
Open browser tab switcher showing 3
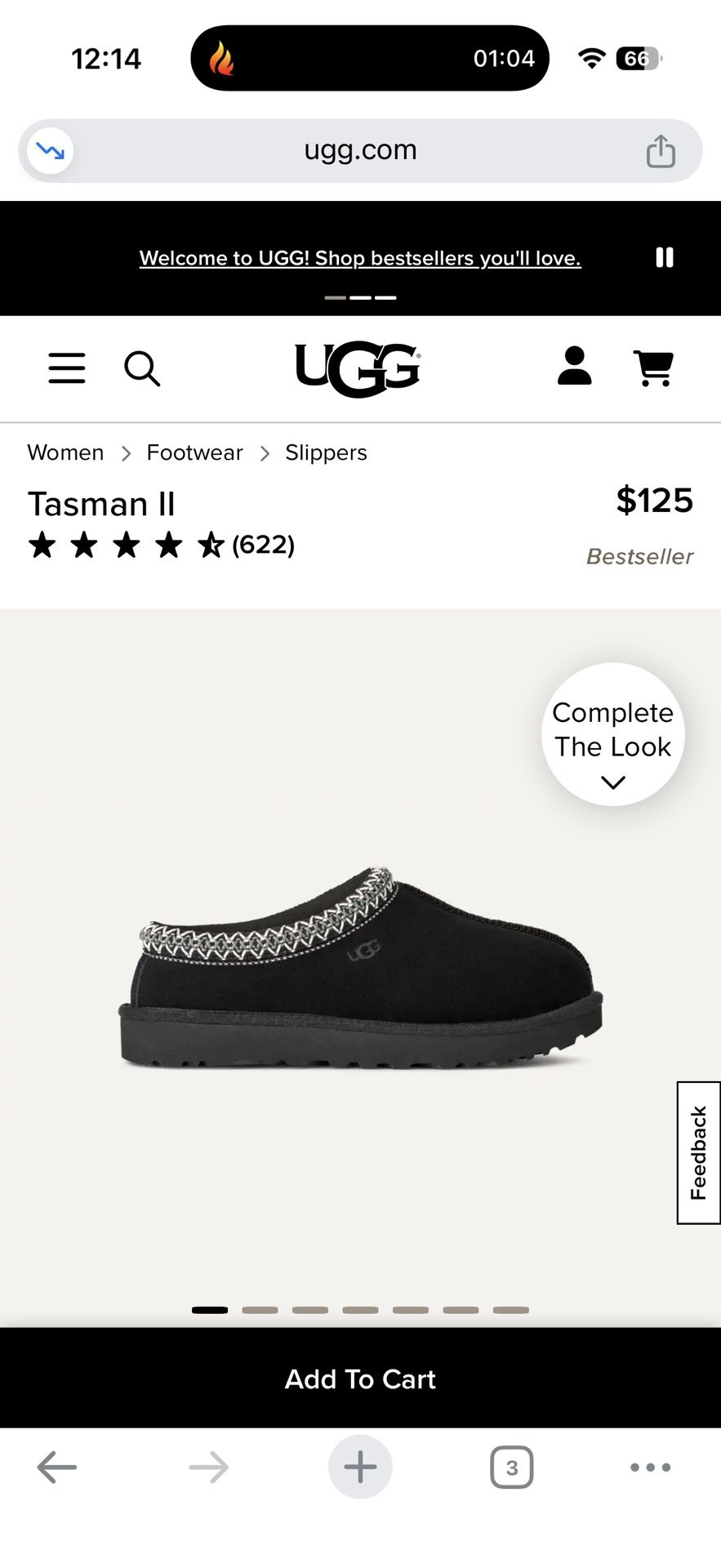point(511,1468)
